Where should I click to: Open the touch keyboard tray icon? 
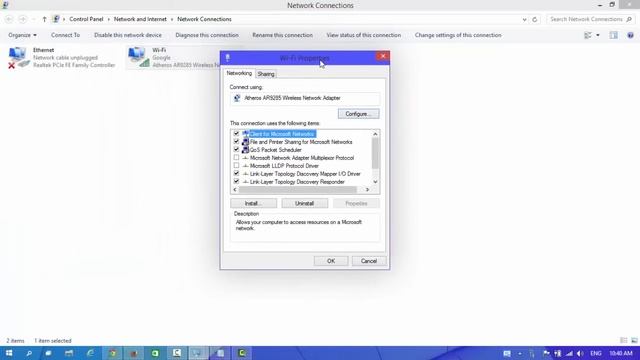click(x=507, y=353)
